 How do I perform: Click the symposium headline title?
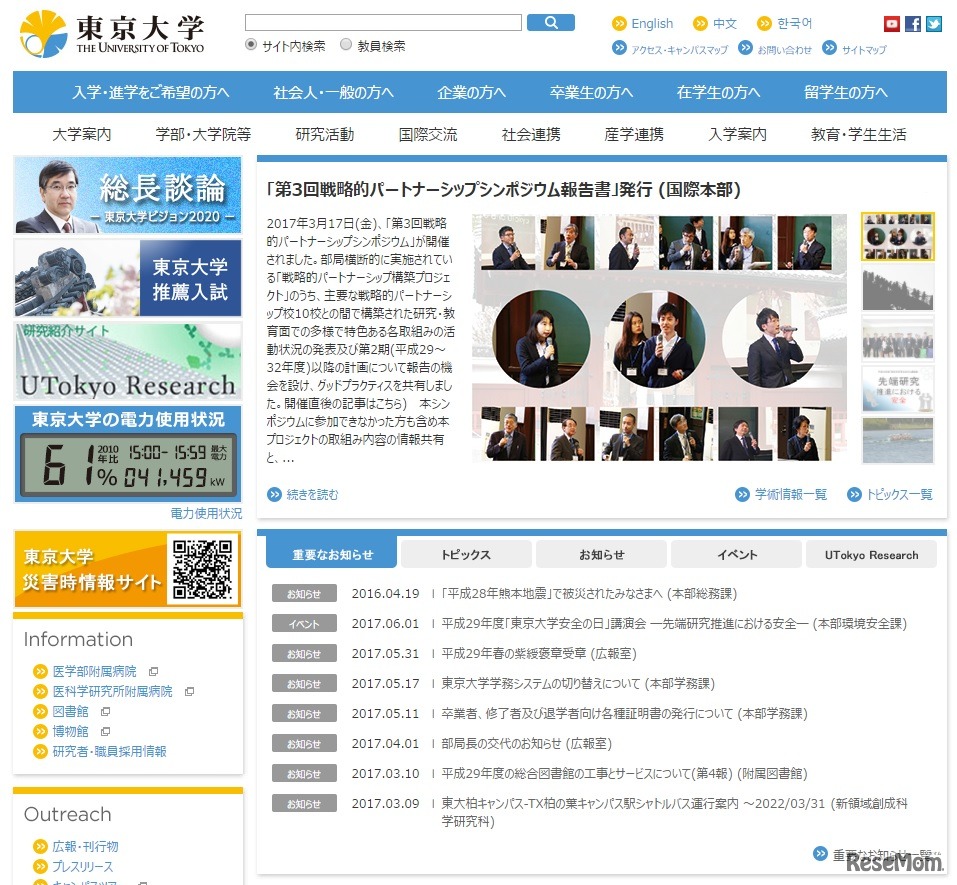click(x=503, y=189)
